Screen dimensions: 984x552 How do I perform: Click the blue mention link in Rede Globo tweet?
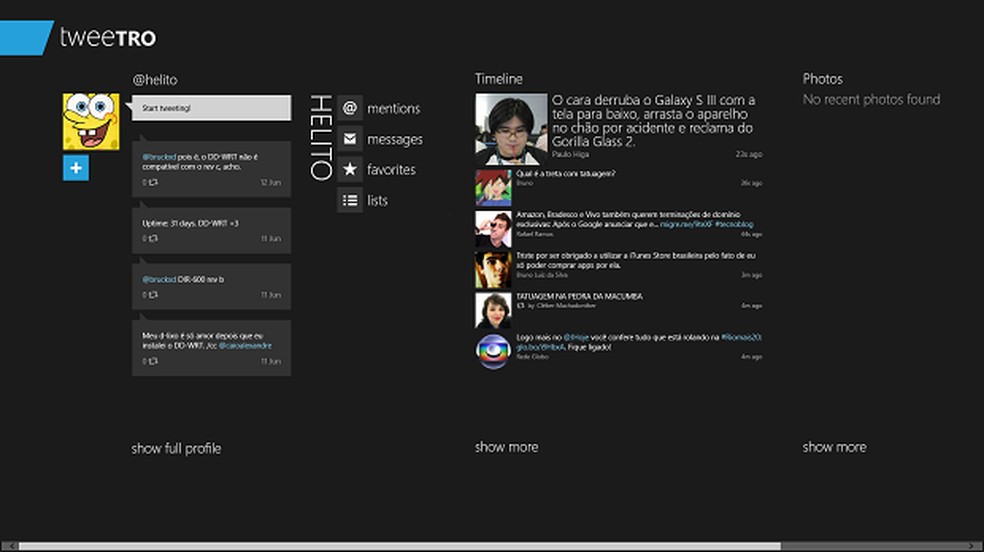point(576,337)
